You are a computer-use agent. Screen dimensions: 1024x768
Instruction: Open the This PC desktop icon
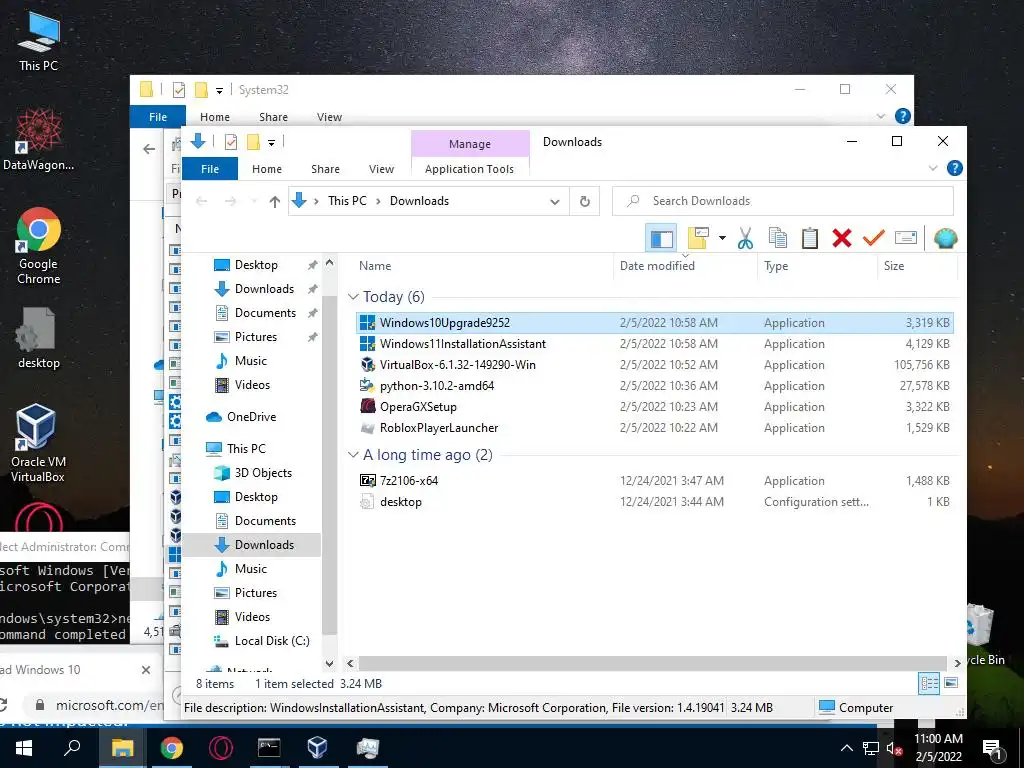[39, 41]
